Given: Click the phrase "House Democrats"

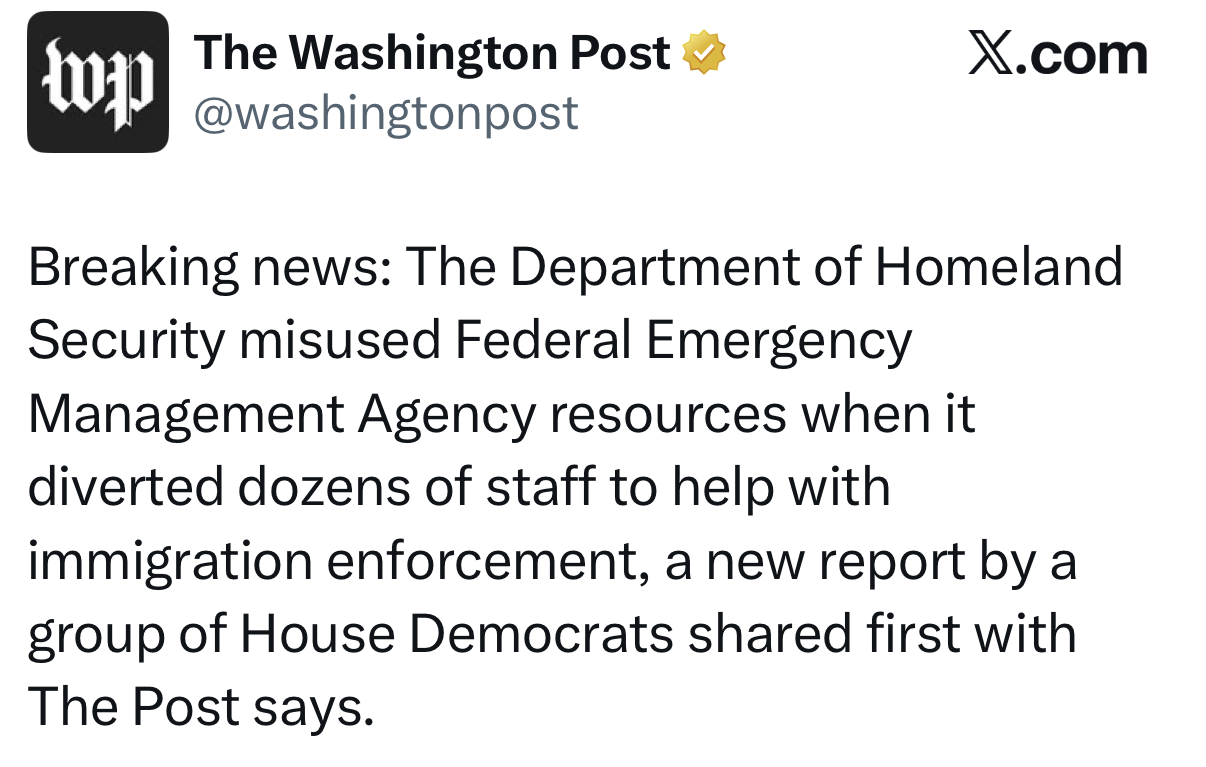Looking at the screenshot, I should (x=458, y=634).
